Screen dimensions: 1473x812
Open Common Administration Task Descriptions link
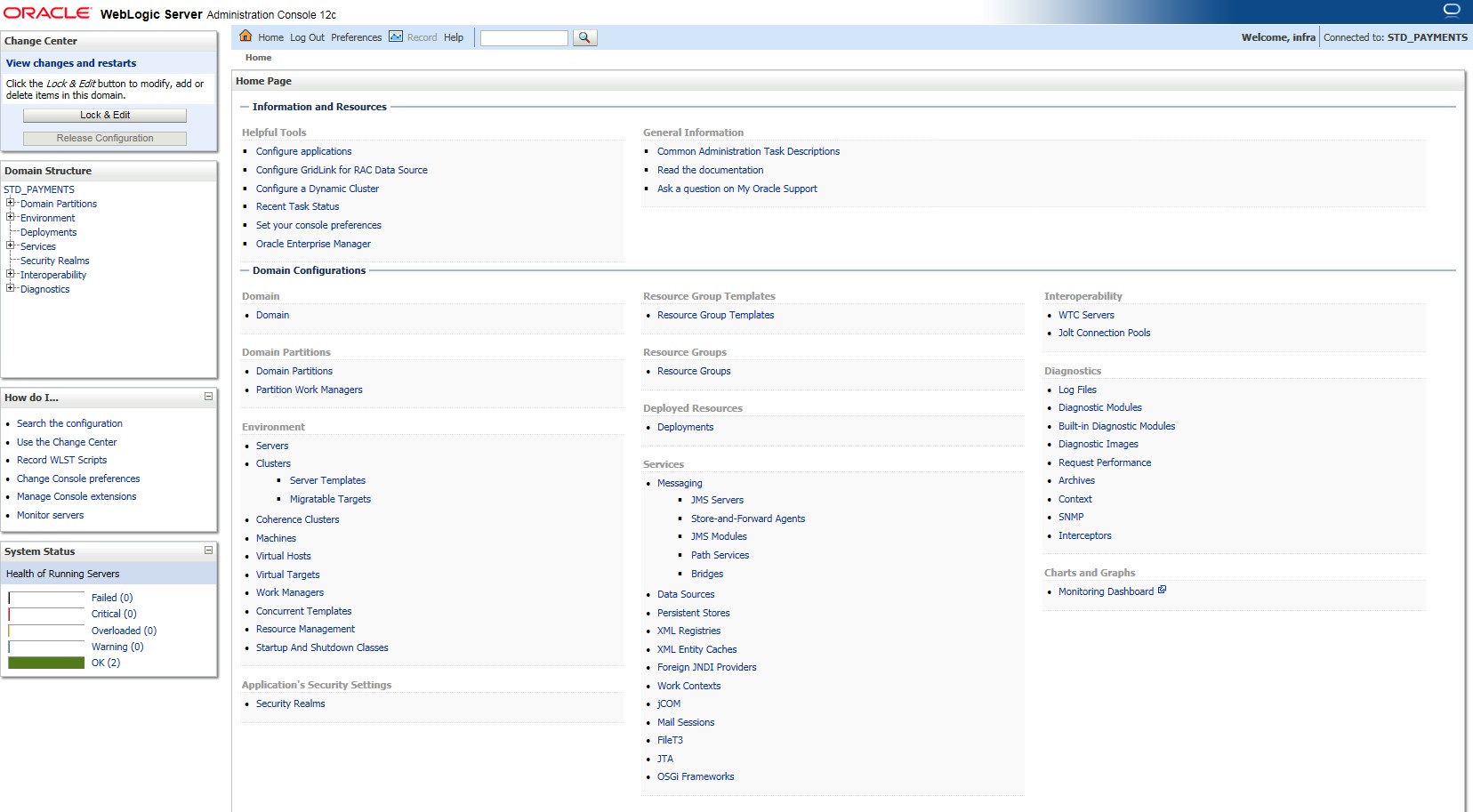748,151
